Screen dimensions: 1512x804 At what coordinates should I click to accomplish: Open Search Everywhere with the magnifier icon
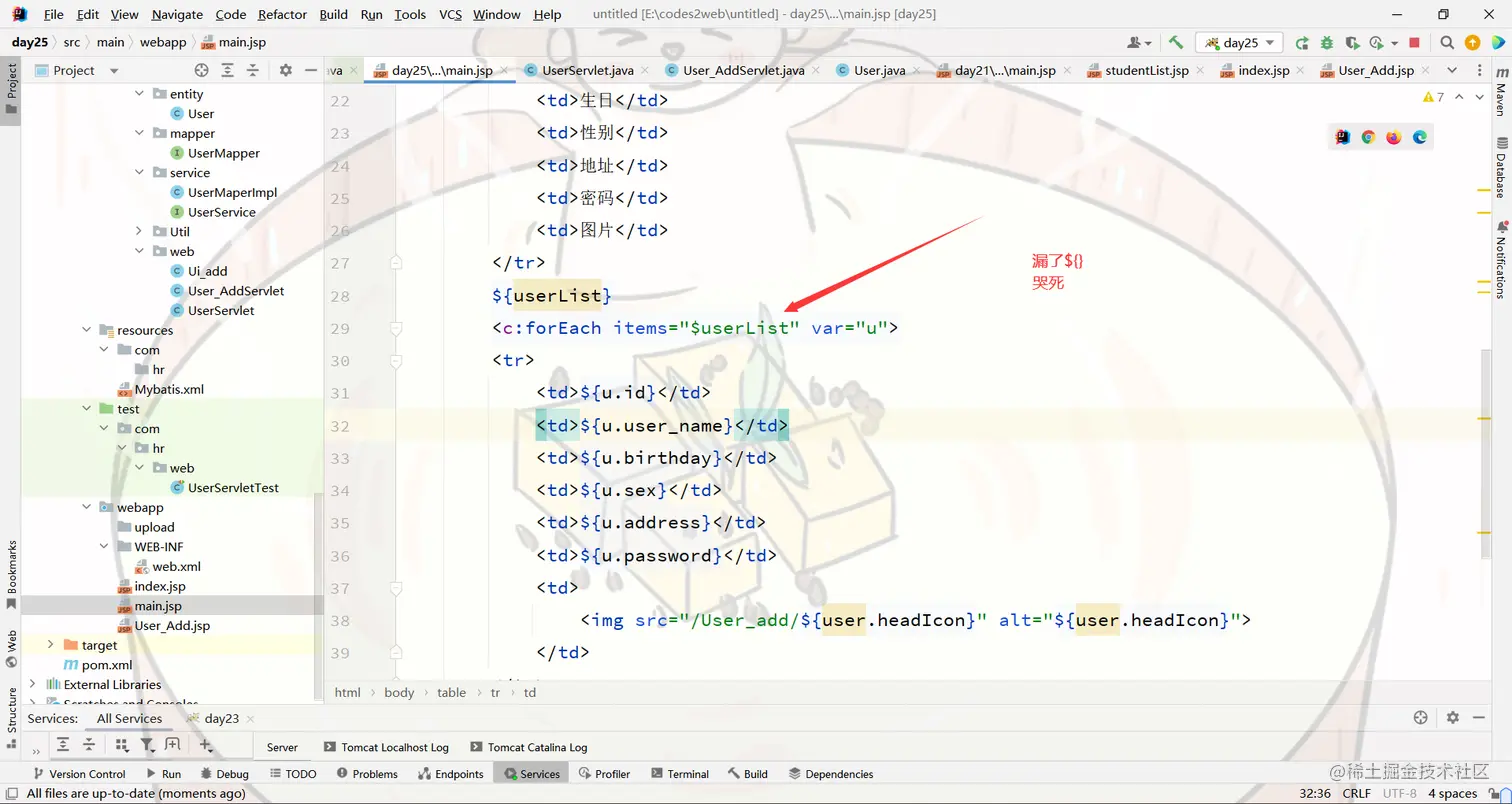pos(1447,43)
